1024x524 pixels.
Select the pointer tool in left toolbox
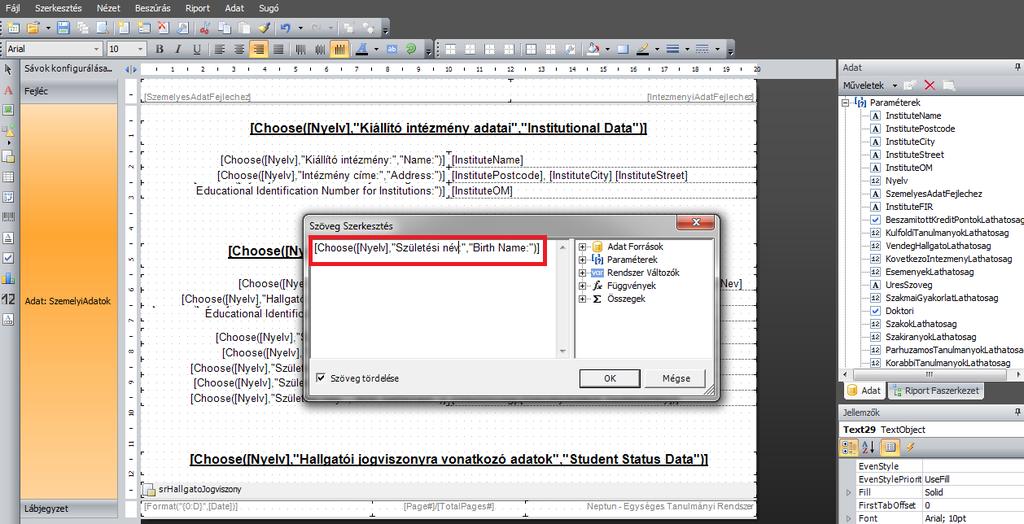pyautogui.click(x=8, y=69)
